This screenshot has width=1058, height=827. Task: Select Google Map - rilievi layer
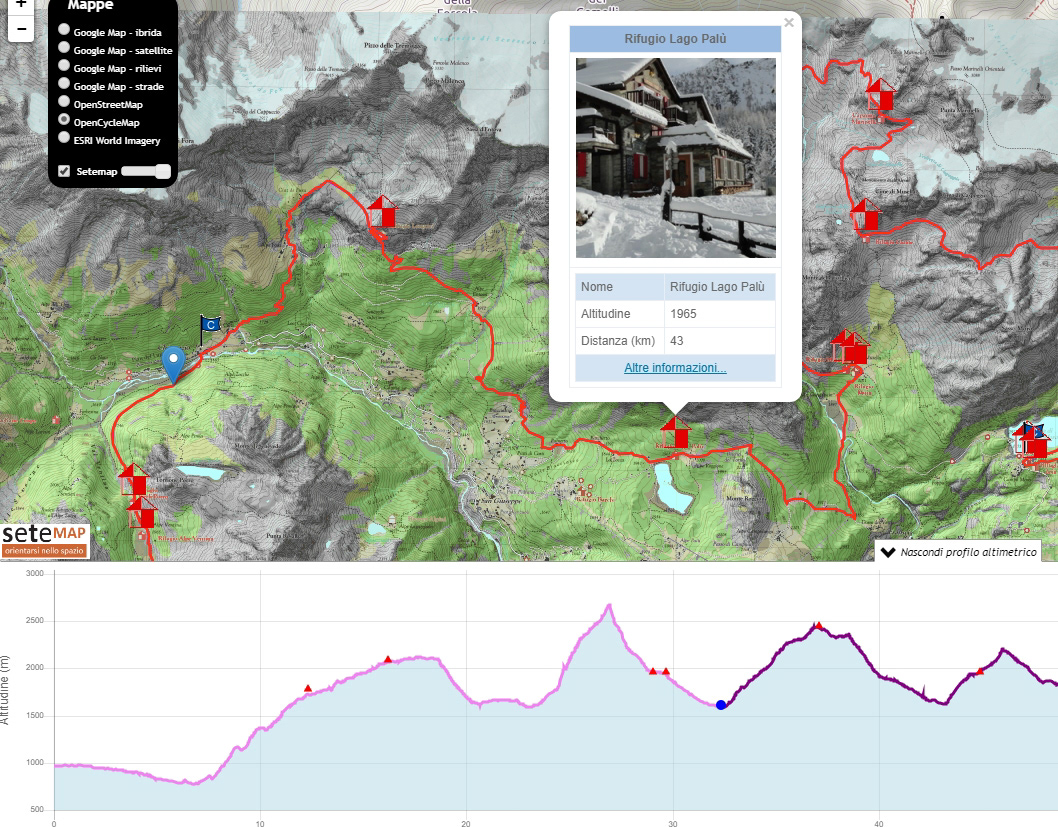[65, 67]
